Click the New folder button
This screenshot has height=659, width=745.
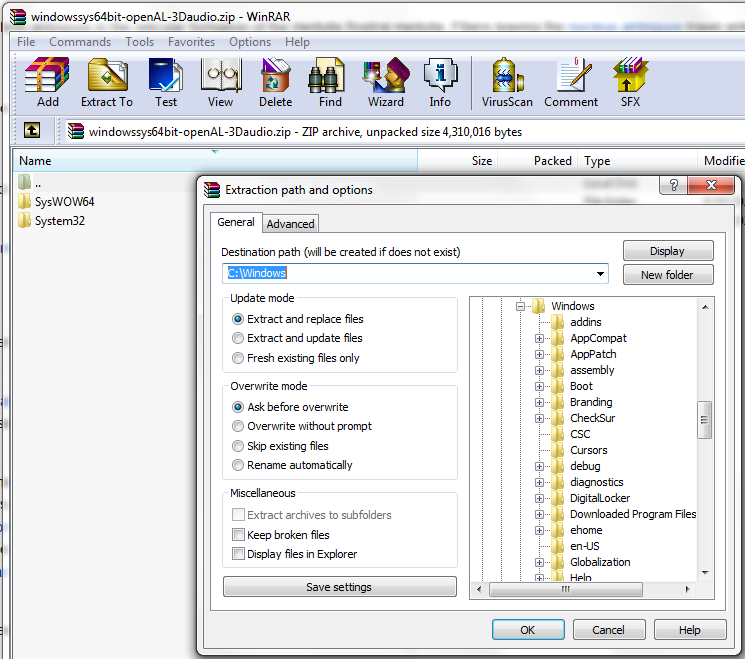(x=668, y=275)
